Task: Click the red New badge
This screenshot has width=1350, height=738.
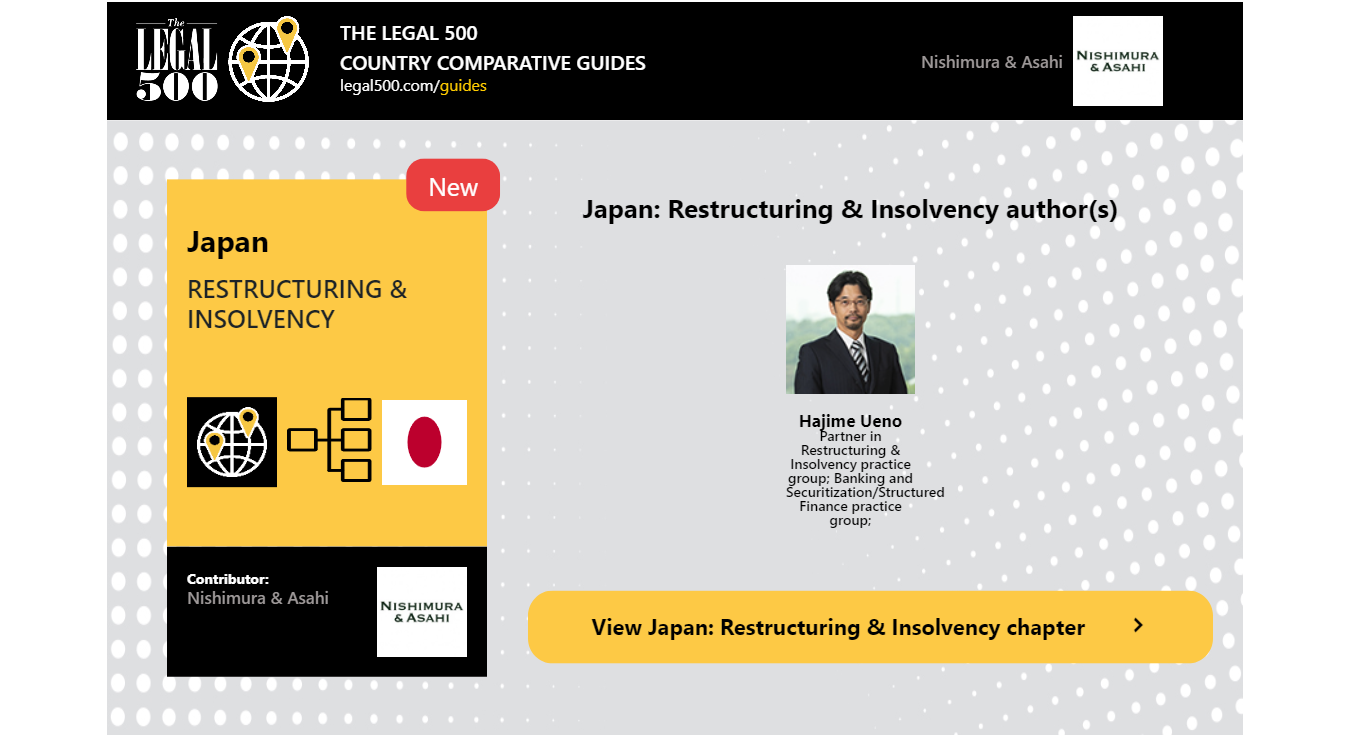Action: 453,186
